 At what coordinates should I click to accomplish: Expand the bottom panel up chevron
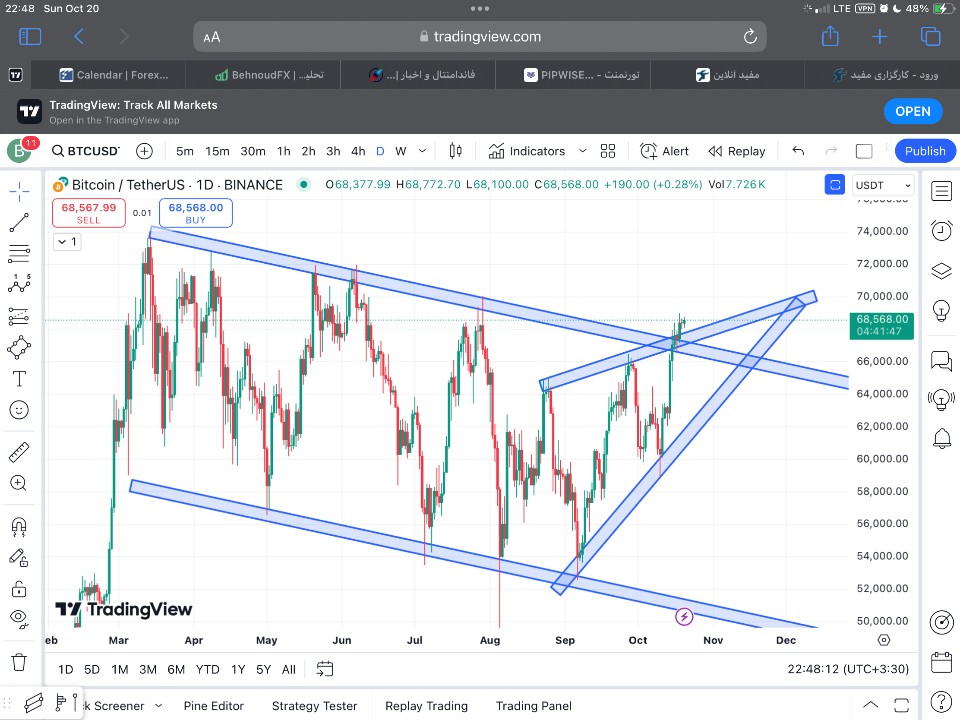(x=870, y=705)
